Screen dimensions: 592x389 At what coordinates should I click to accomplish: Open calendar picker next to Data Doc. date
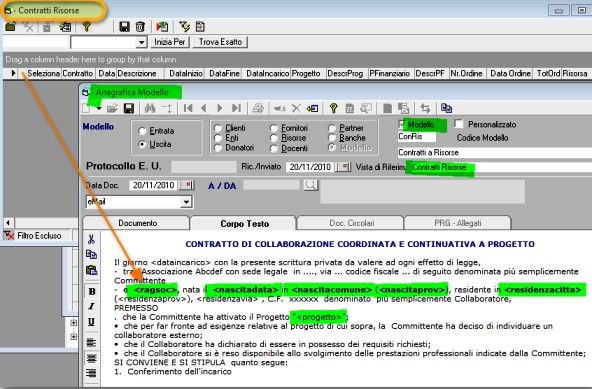pos(187,185)
